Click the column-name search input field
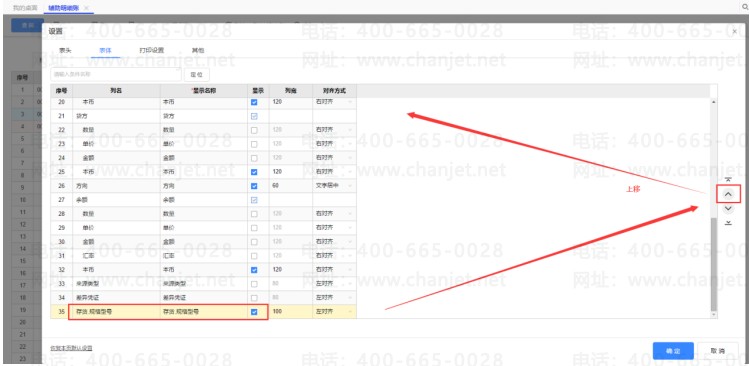 (116, 75)
